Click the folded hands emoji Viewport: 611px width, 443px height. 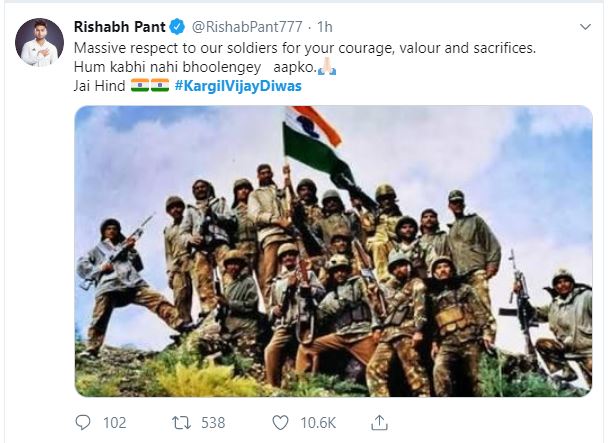327,67
